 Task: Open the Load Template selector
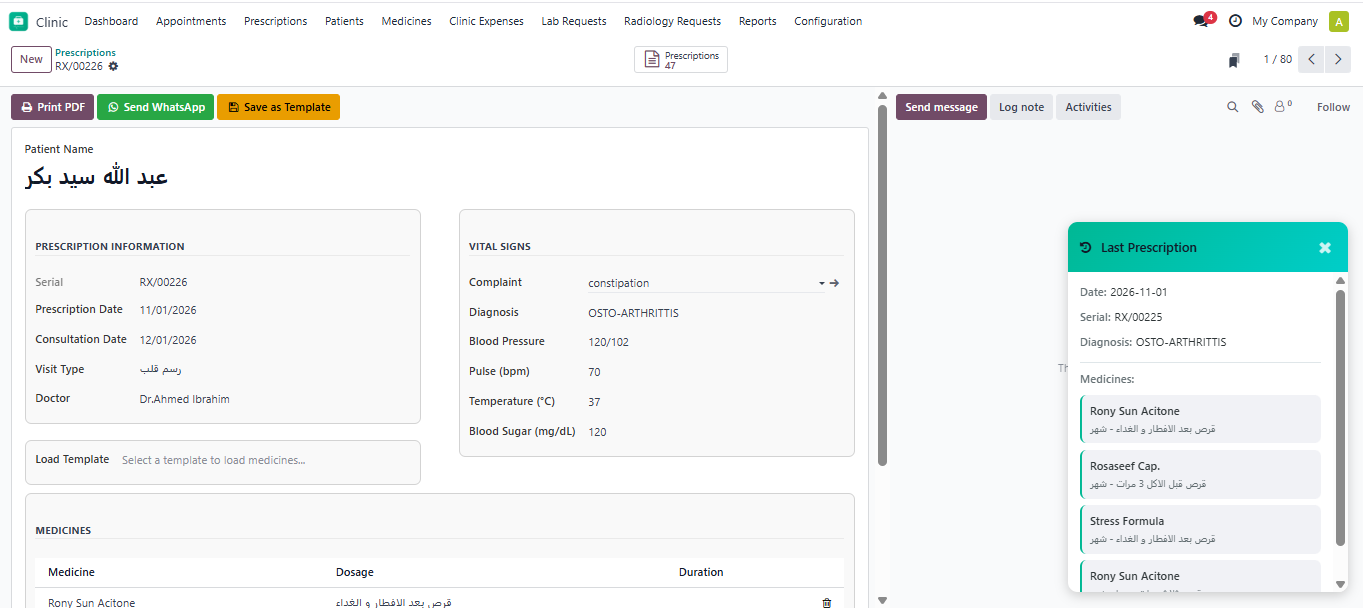tap(264, 460)
